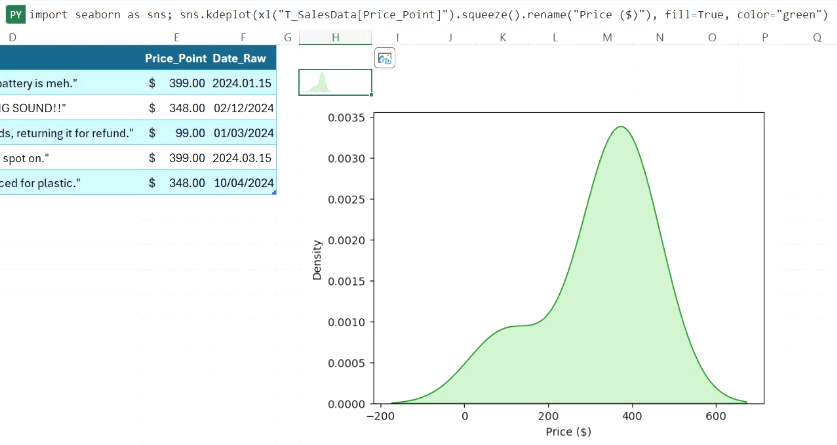Select the H cell with mini KDE plot
Screen dimensions: 837x445
pos(335,82)
